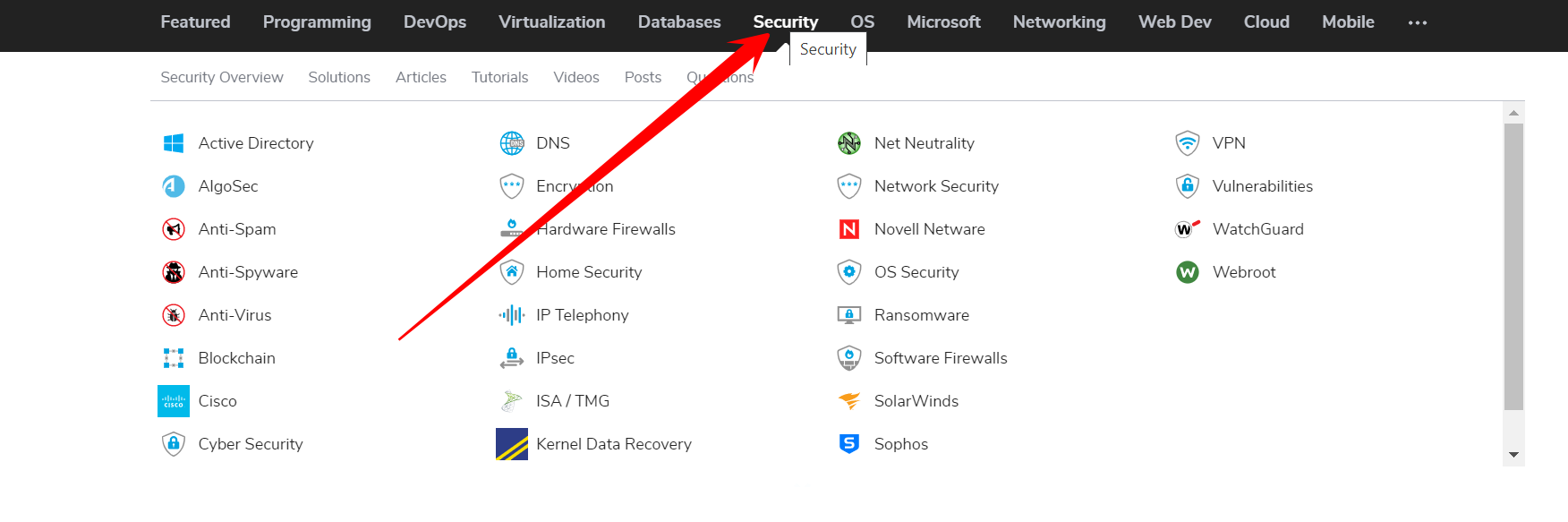Image resolution: width=1568 pixels, height=522 pixels.
Task: Click the SolarWinds orange logo icon
Action: tap(849, 401)
